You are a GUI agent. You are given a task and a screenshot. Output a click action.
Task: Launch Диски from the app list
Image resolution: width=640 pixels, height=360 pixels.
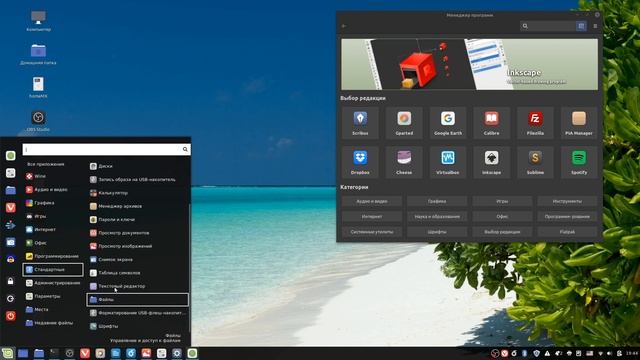pyautogui.click(x=138, y=166)
